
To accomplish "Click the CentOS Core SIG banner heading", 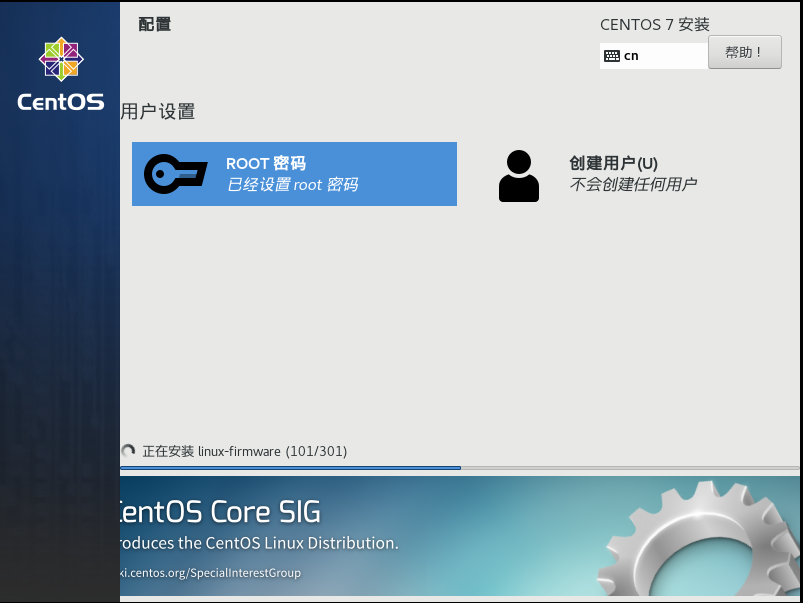I will pos(220,512).
